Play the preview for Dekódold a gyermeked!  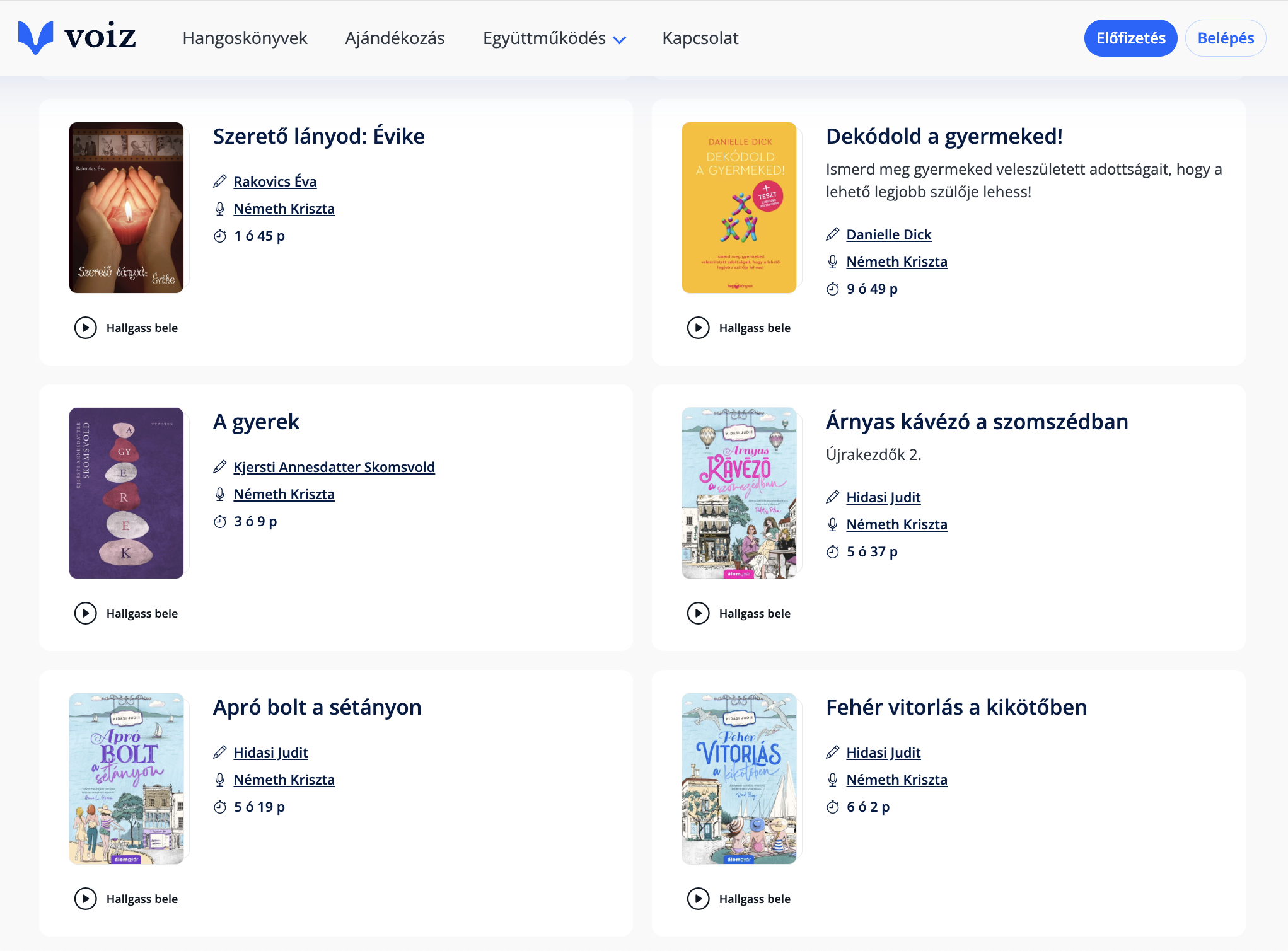[699, 328]
